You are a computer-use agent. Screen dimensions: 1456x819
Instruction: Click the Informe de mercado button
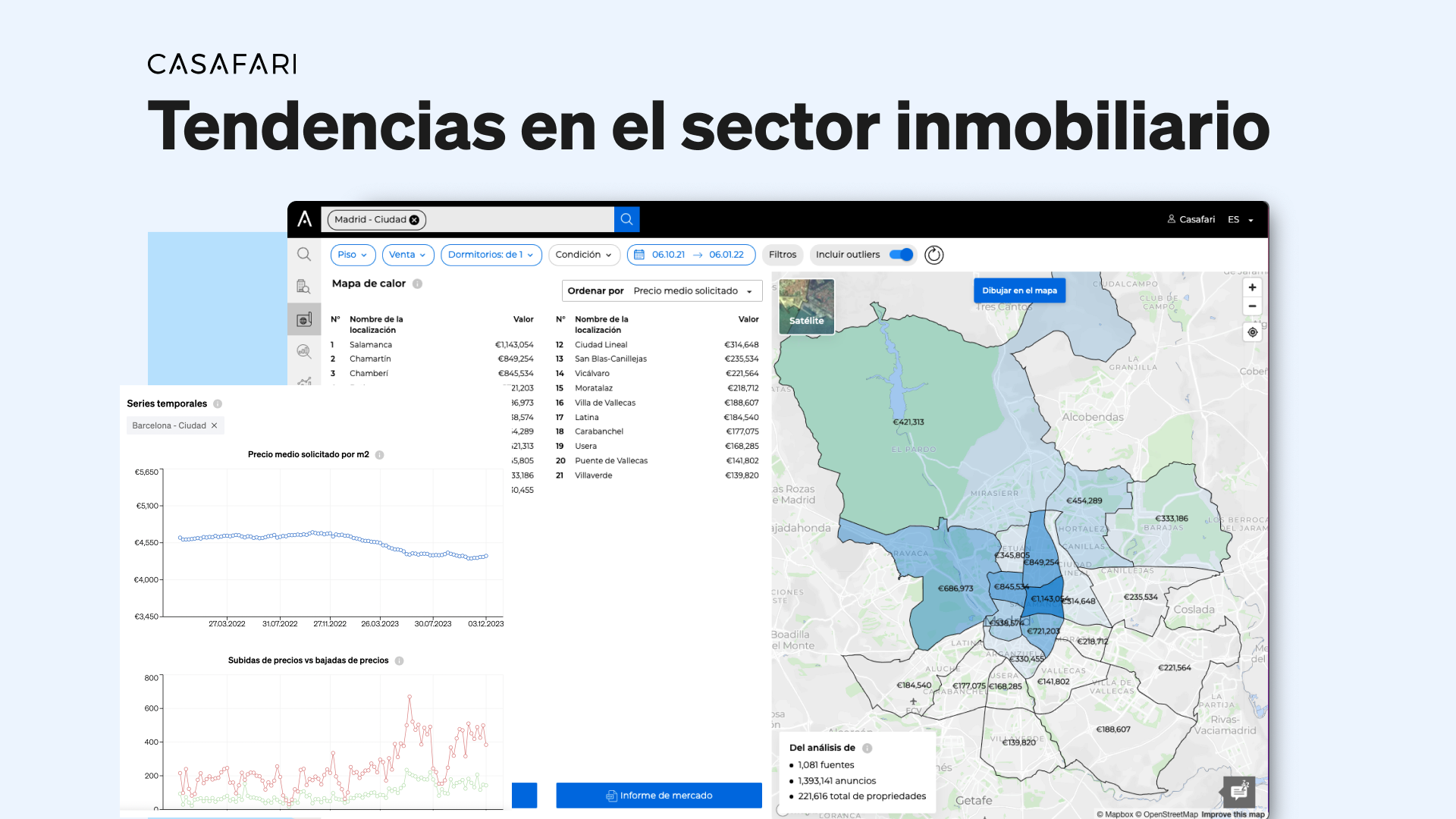click(x=659, y=795)
